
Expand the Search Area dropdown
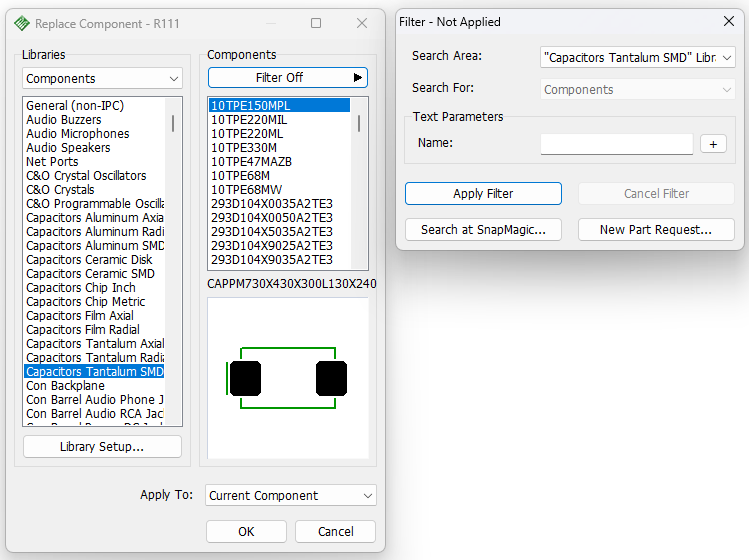638,57
